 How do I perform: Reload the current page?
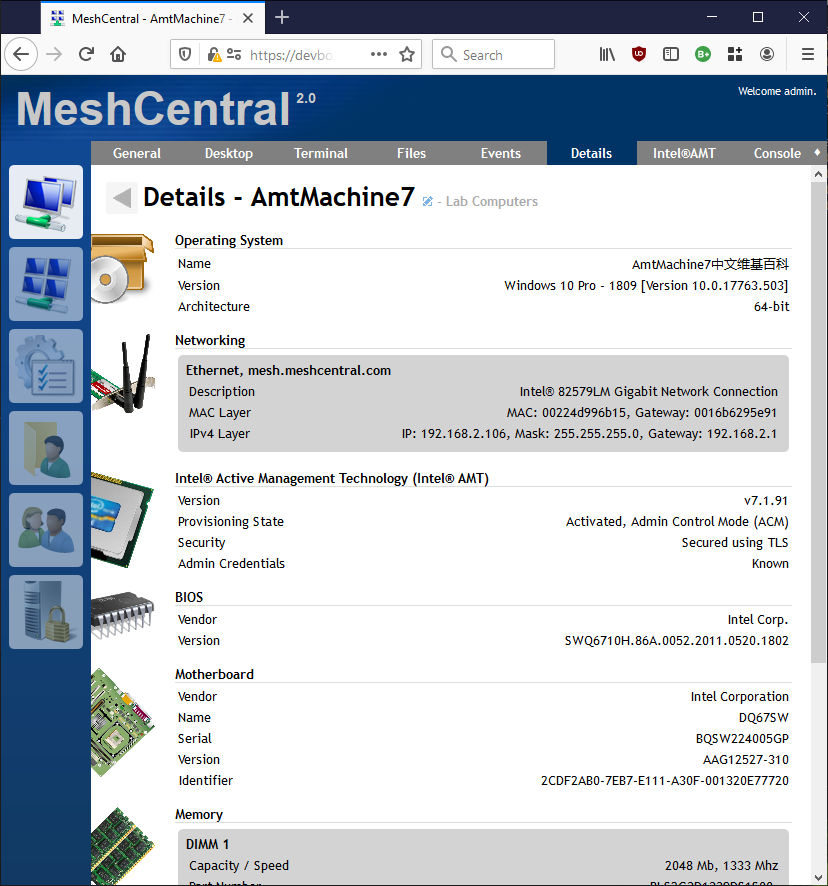pos(86,54)
